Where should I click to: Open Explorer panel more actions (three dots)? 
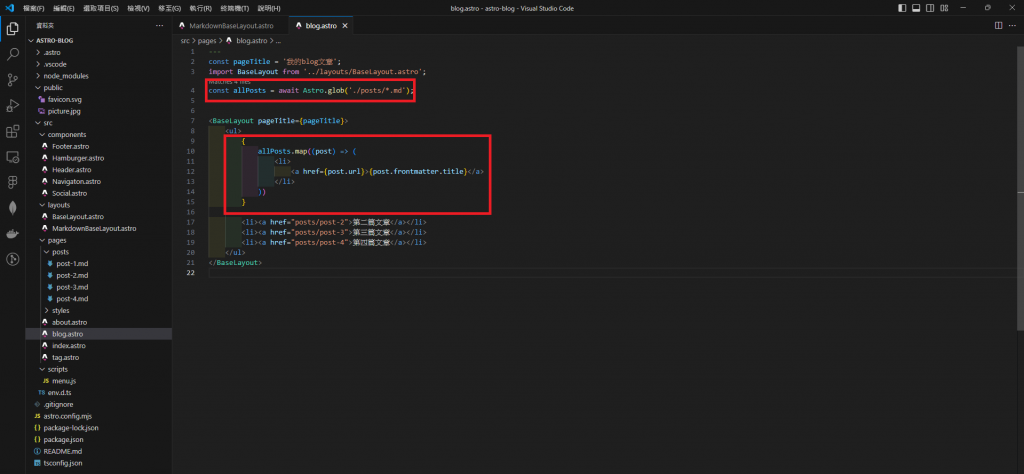point(159,25)
